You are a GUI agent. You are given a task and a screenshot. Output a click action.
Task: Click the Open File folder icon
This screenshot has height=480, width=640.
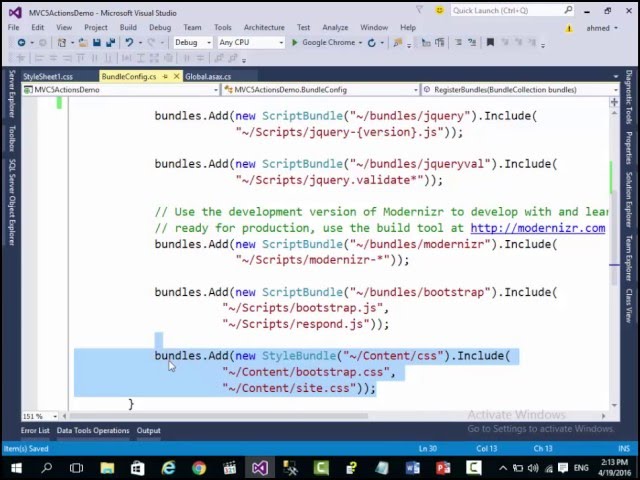pyautogui.click(x=83, y=42)
